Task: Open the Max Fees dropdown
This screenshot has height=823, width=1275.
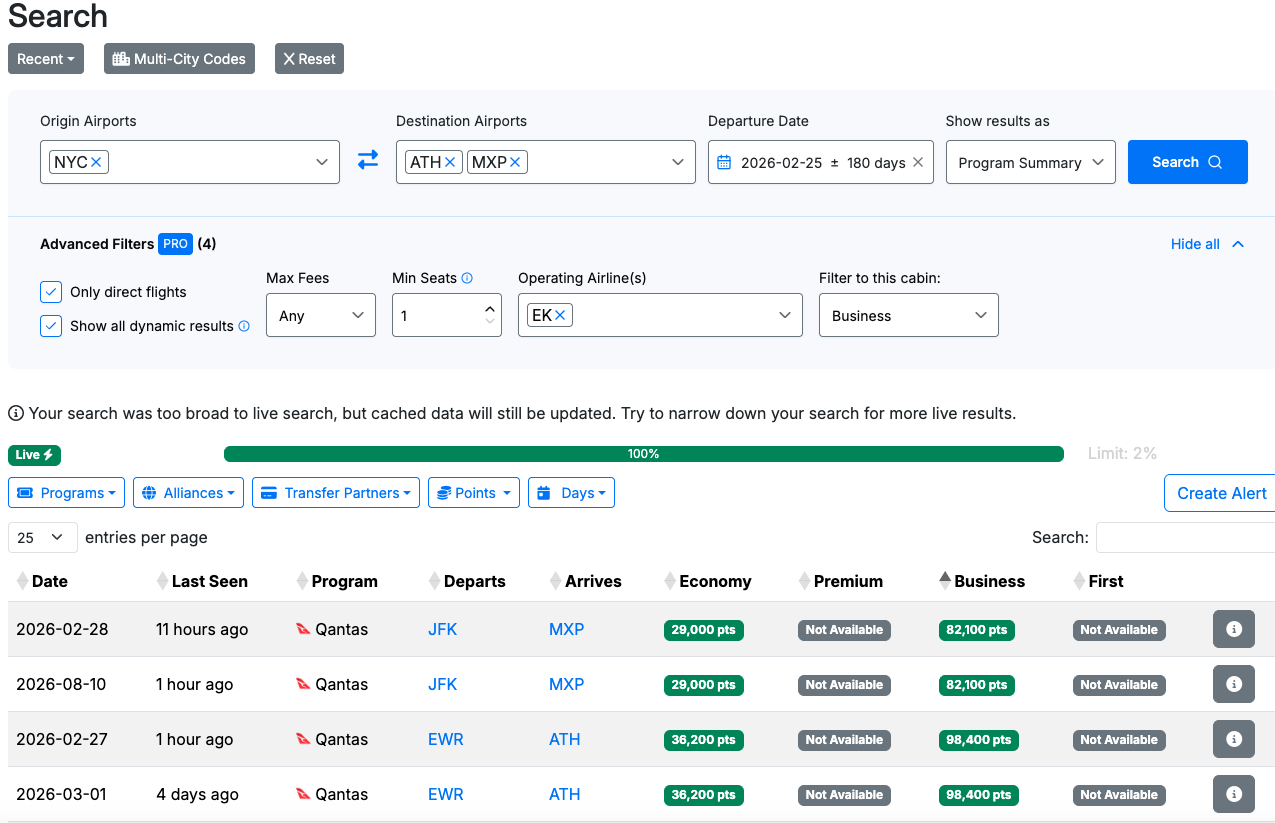Action: pyautogui.click(x=320, y=315)
